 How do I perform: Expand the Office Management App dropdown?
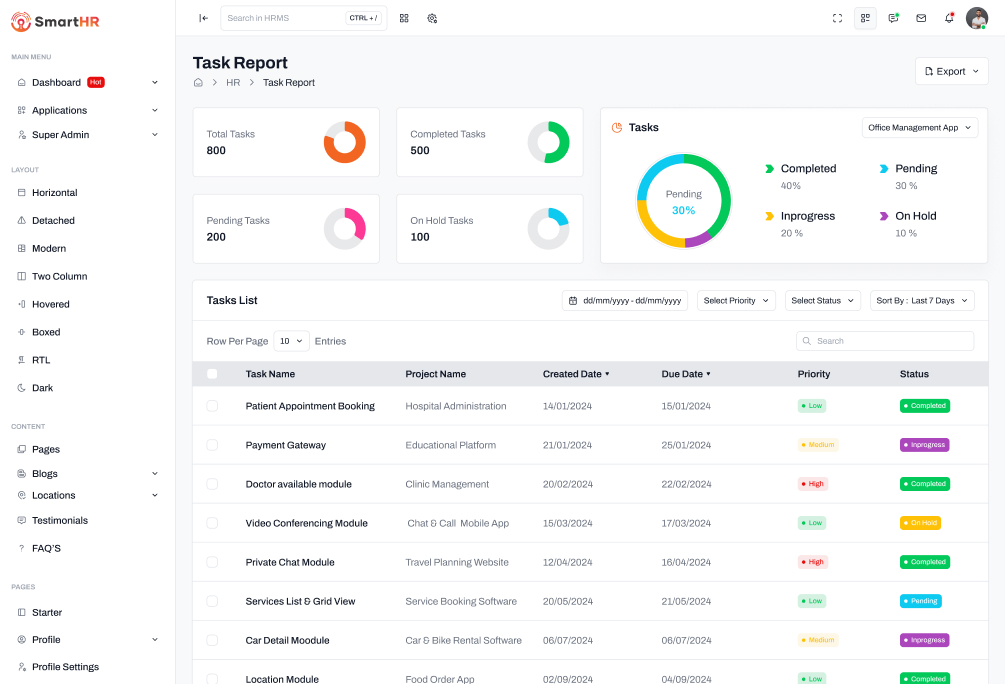[x=920, y=128]
